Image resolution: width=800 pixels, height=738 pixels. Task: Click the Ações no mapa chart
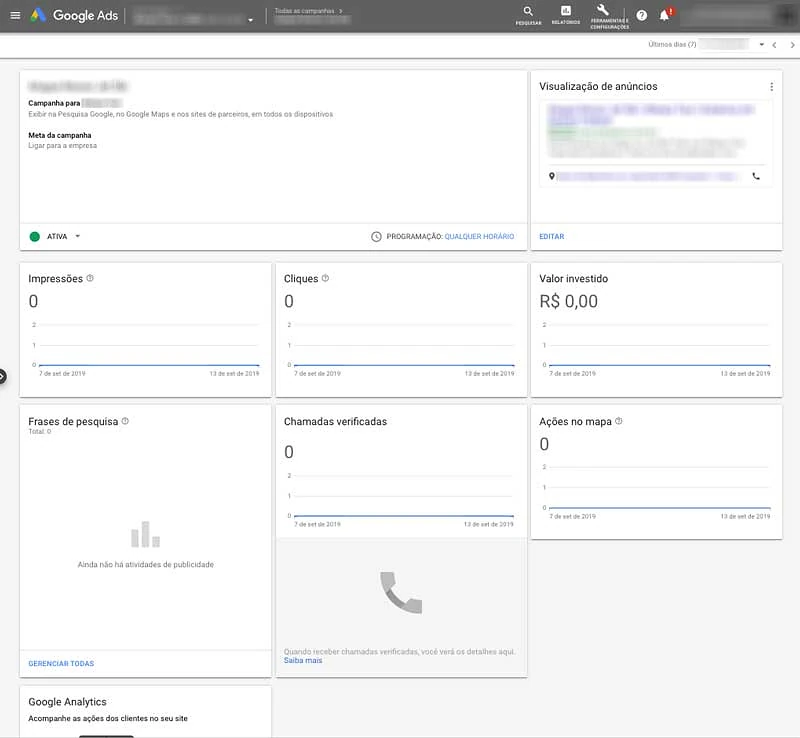(x=656, y=492)
